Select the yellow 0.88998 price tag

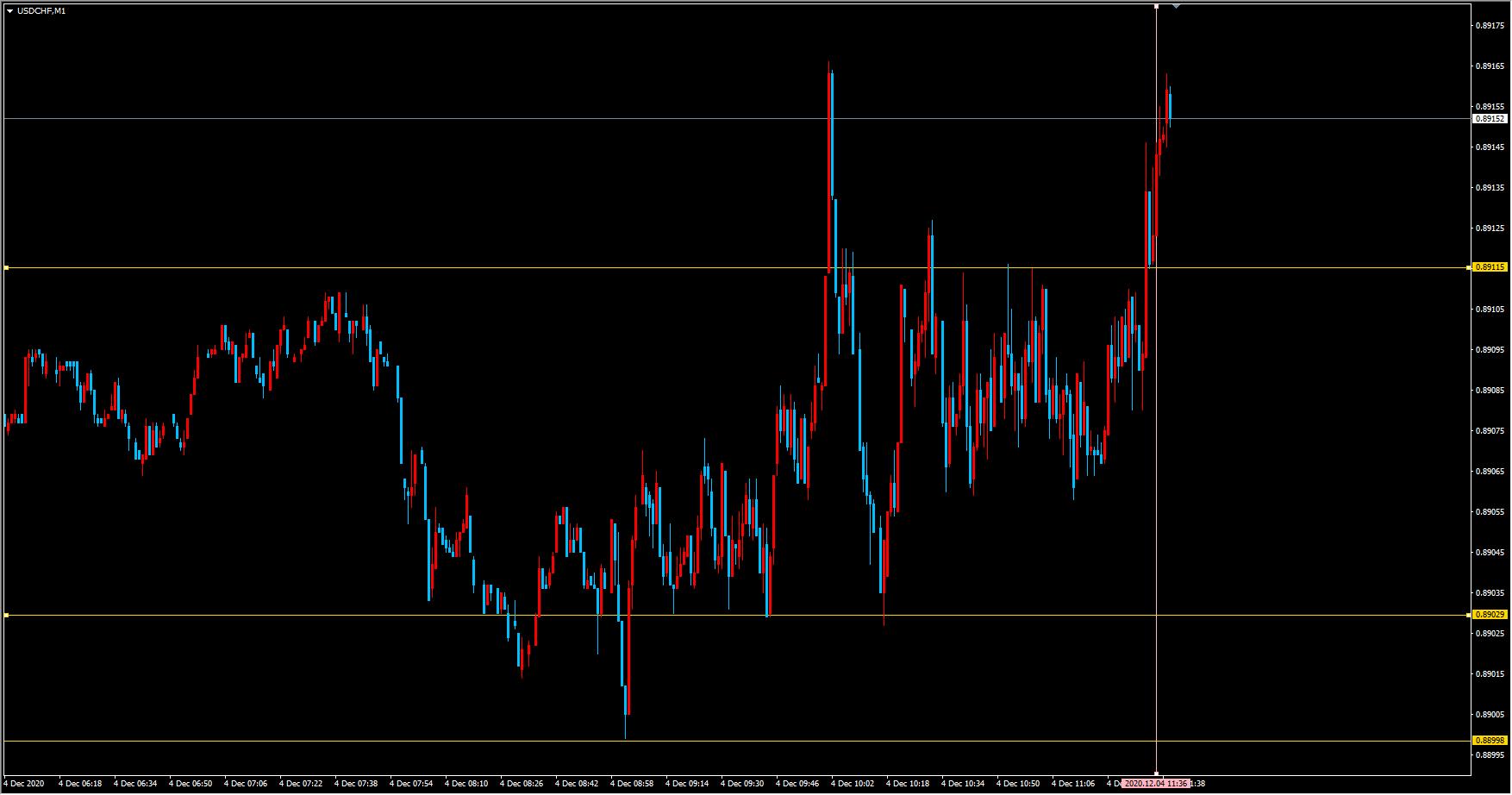click(x=1490, y=741)
